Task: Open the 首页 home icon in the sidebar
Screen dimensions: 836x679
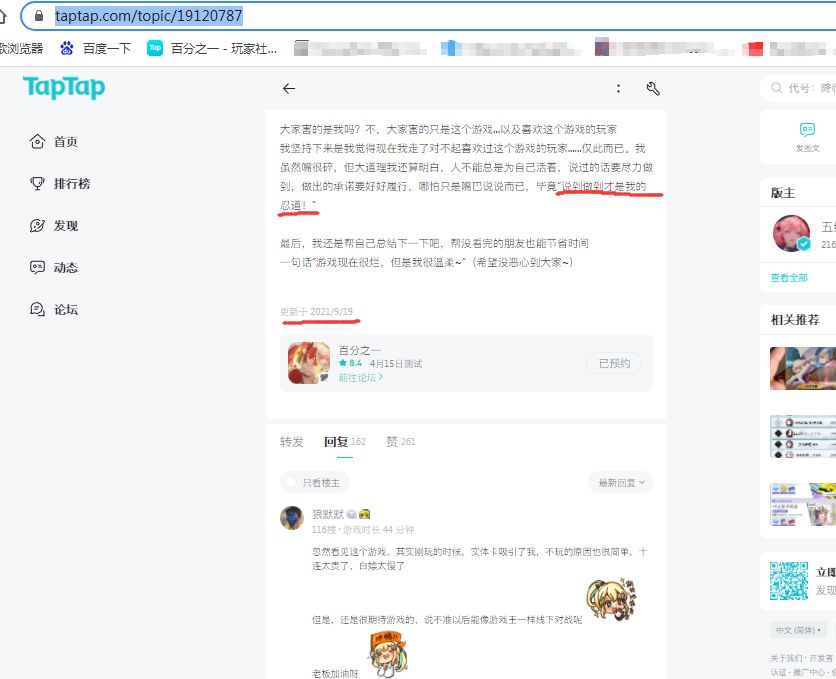Action: pyautogui.click(x=37, y=142)
